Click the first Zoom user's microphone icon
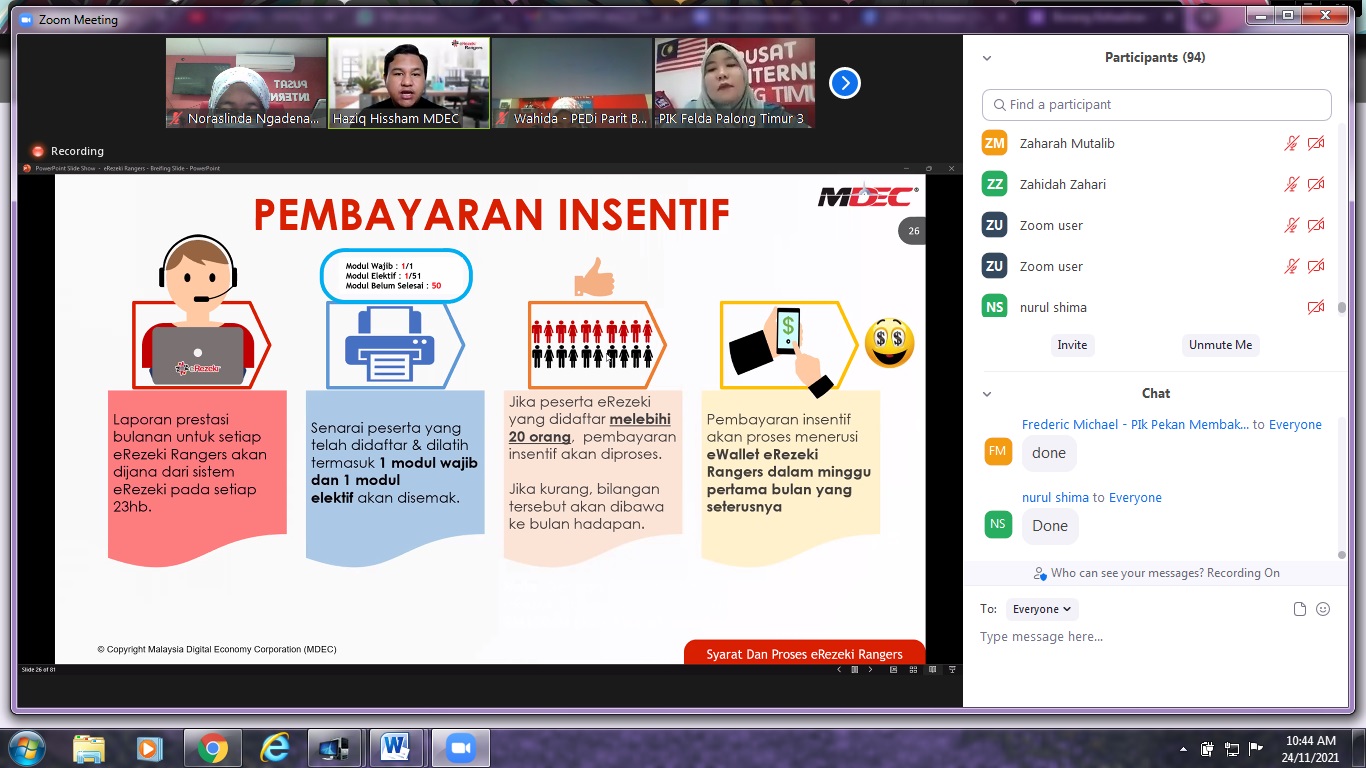This screenshot has height=768, width=1366. (x=1292, y=225)
